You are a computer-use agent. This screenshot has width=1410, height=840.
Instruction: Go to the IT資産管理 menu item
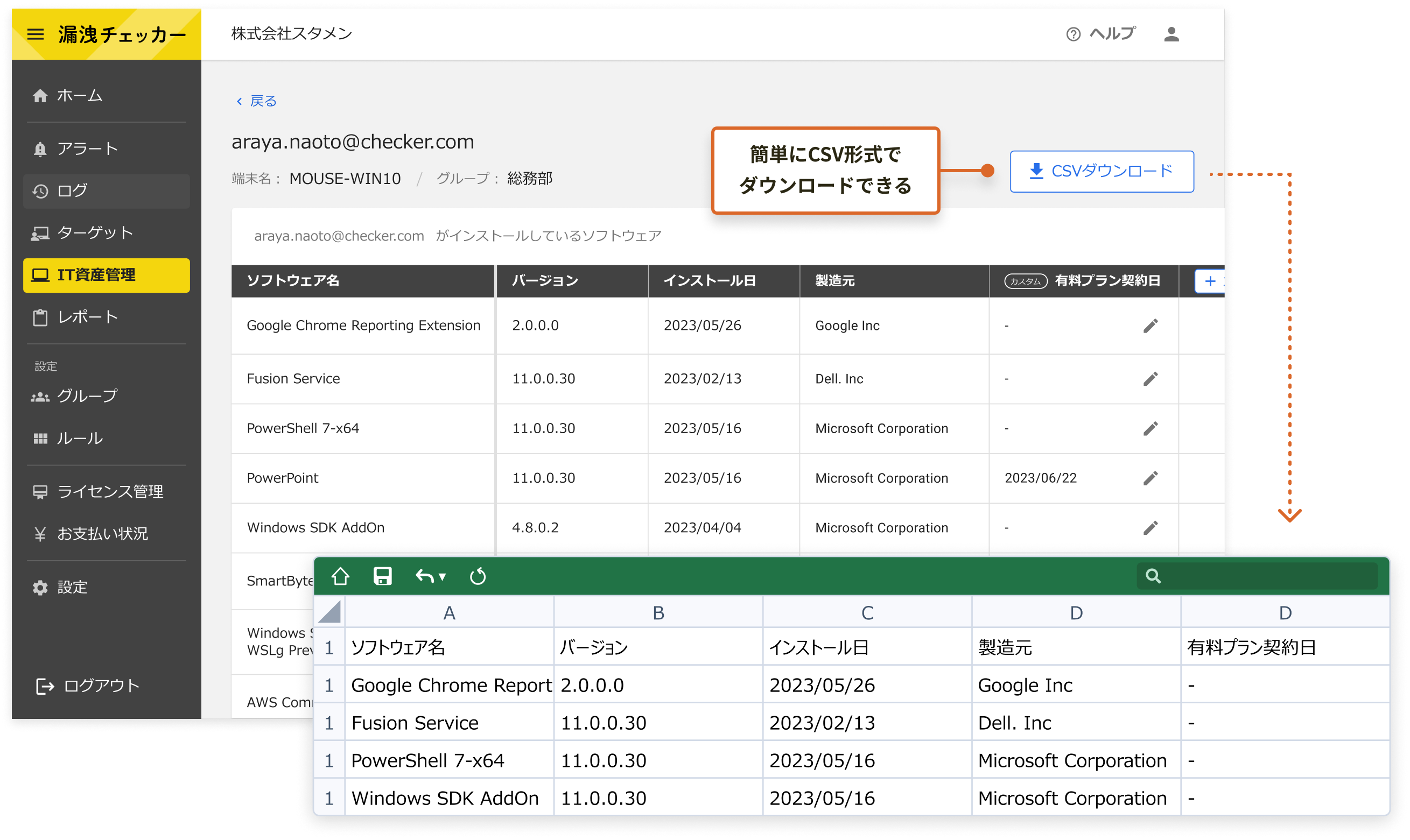pos(107,275)
